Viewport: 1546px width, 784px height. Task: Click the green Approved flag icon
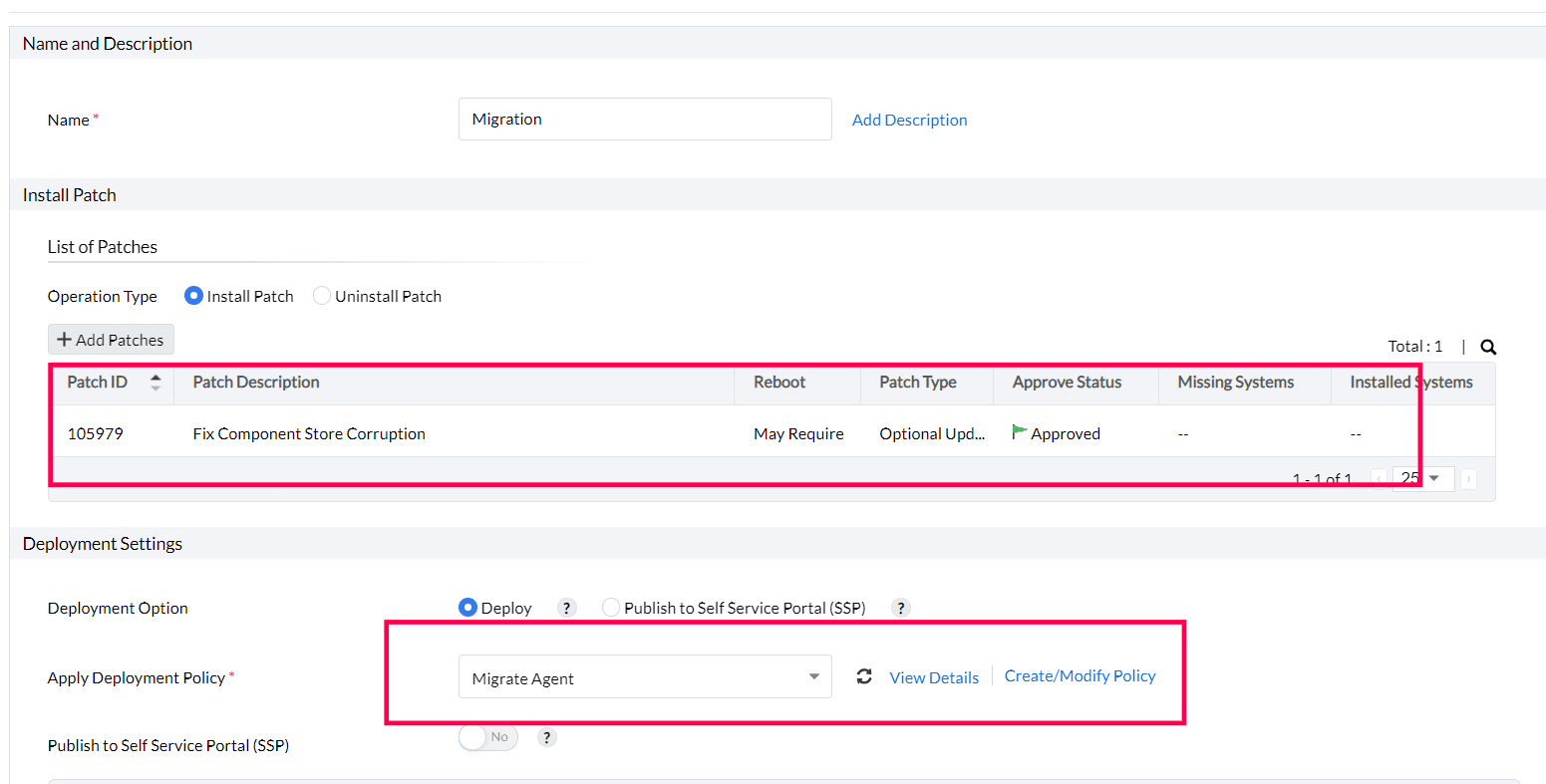pos(1019,432)
